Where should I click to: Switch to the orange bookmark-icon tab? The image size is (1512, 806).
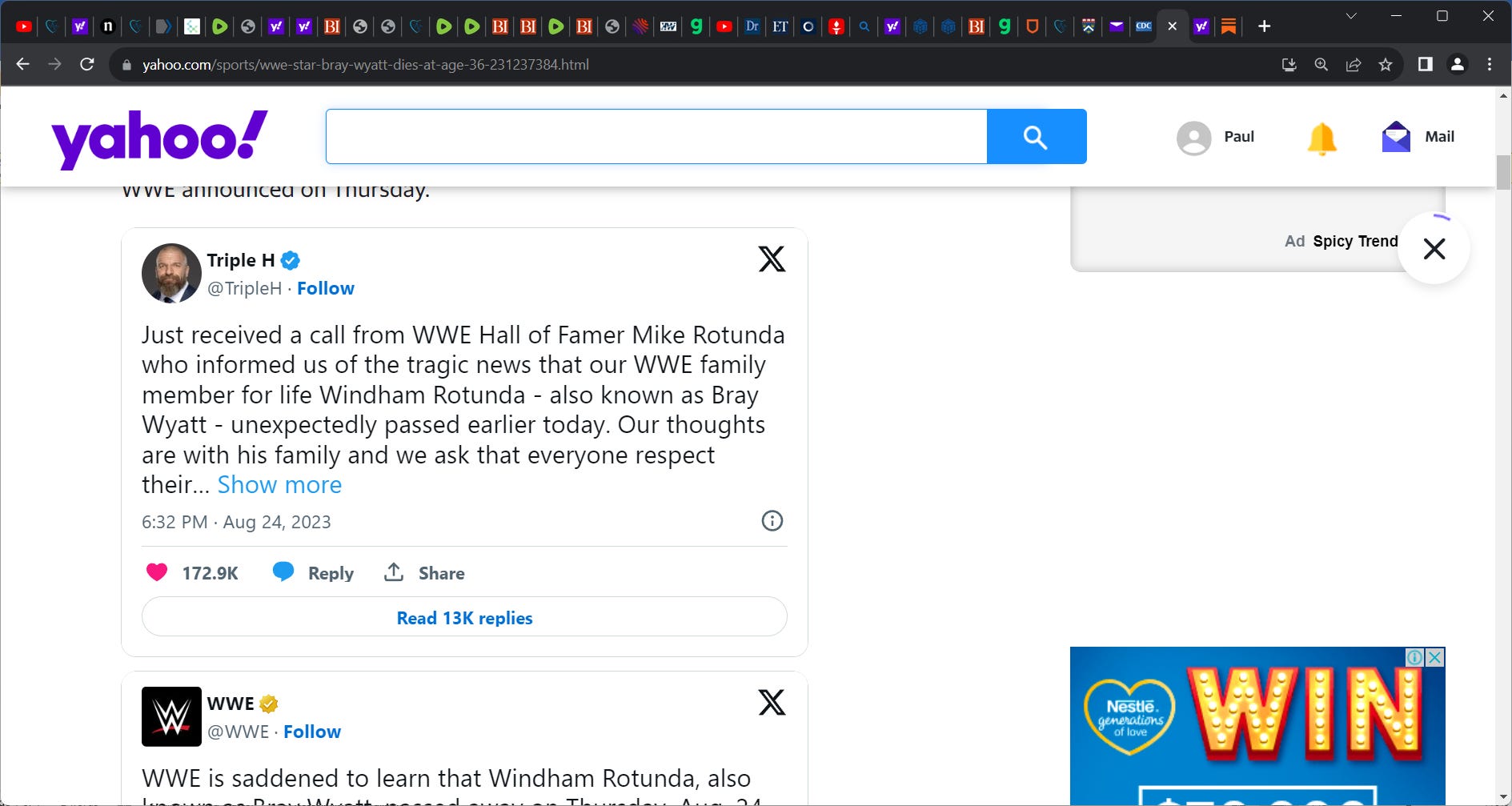click(x=1229, y=26)
